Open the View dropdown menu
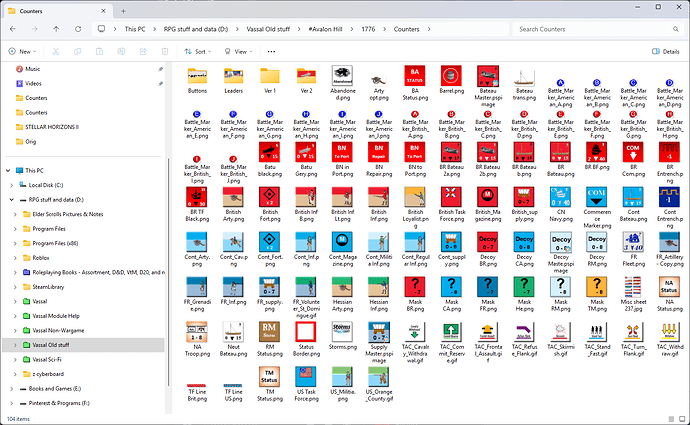The width and height of the screenshot is (690, 425). click(x=239, y=51)
